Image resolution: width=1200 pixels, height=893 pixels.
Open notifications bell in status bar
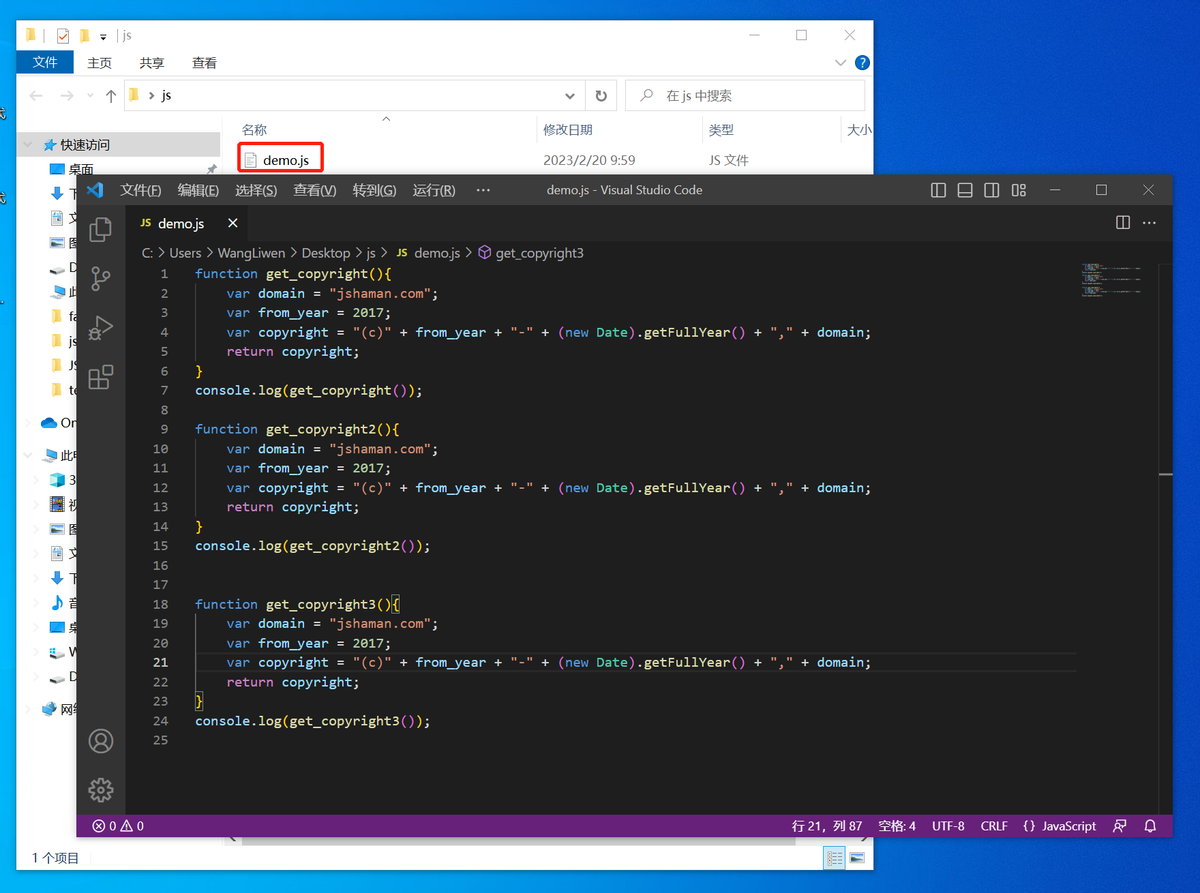click(x=1150, y=826)
